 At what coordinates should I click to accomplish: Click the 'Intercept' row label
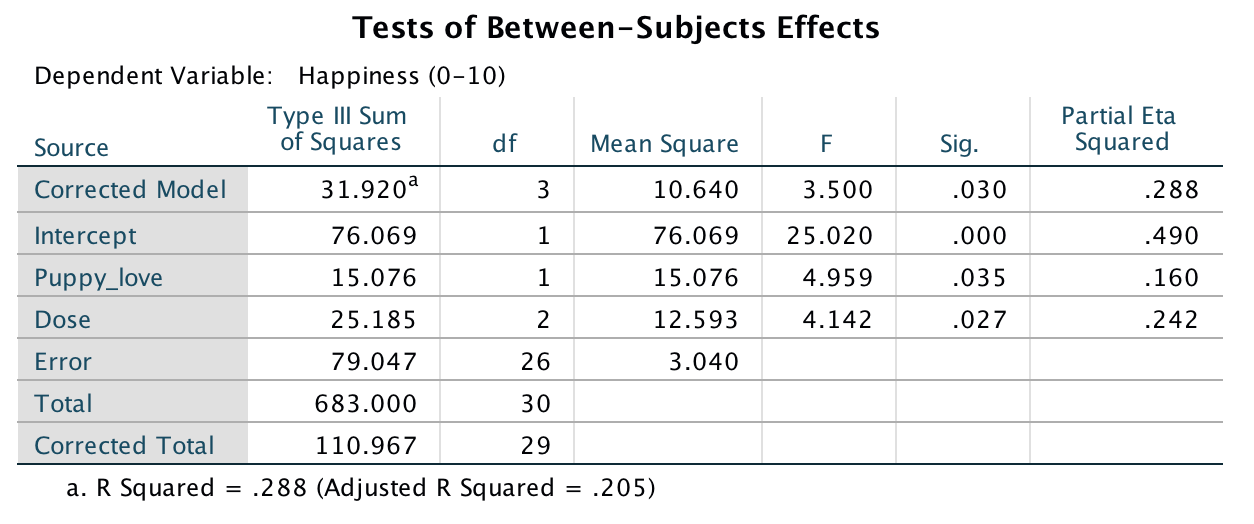click(85, 236)
